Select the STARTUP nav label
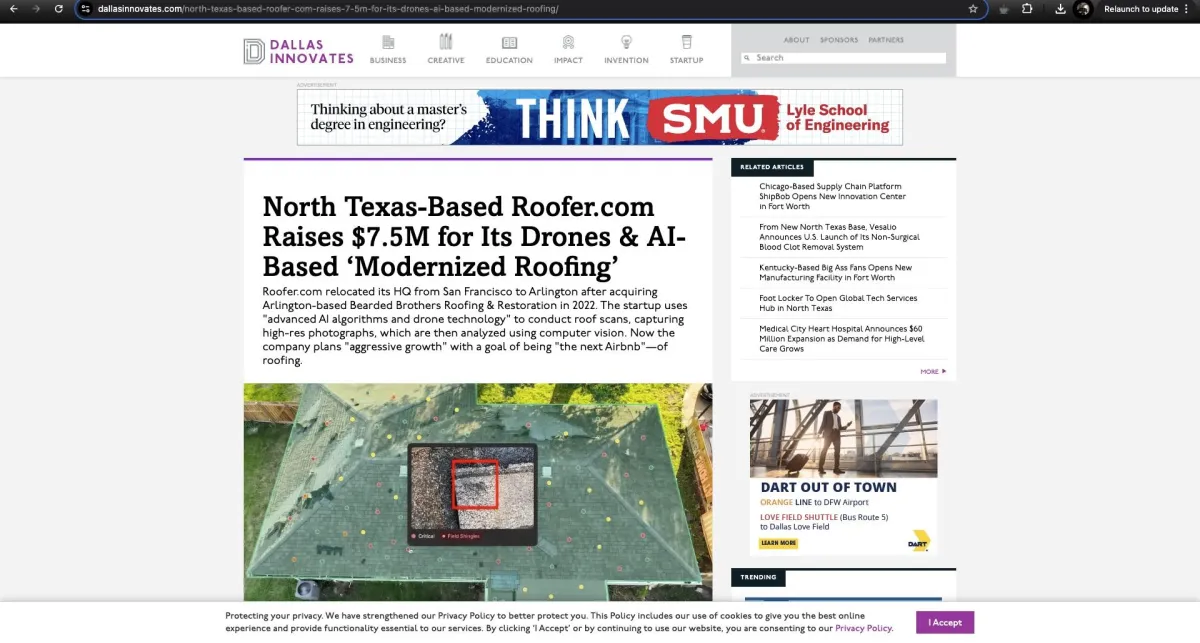The width and height of the screenshot is (1200, 643). [x=686, y=60]
